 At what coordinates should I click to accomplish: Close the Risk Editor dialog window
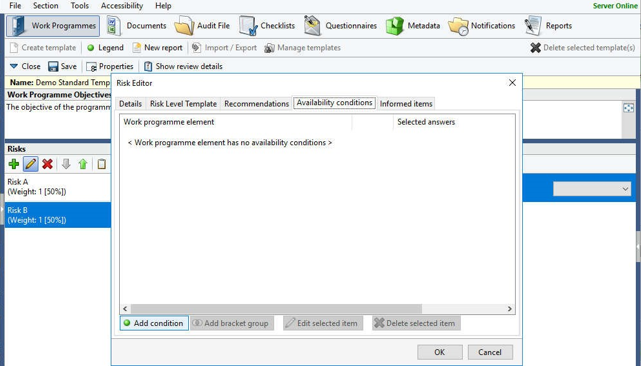[512, 83]
